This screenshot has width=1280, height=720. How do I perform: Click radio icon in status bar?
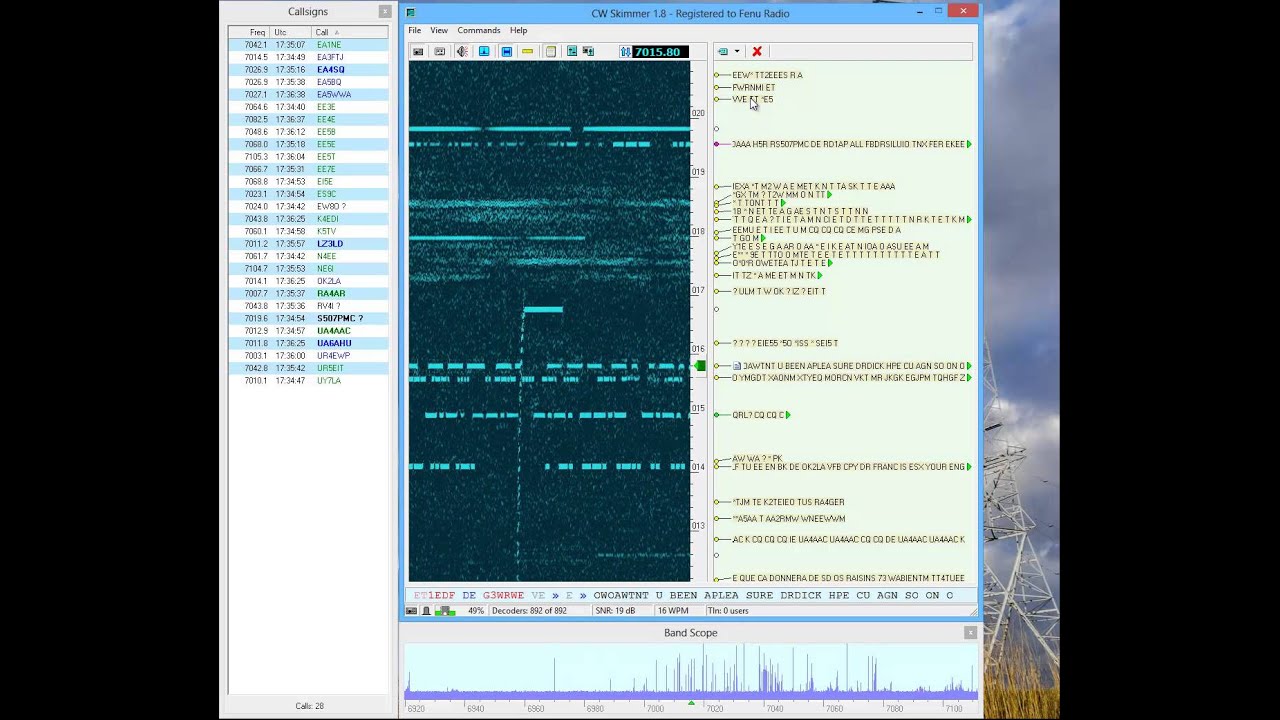(x=412, y=611)
